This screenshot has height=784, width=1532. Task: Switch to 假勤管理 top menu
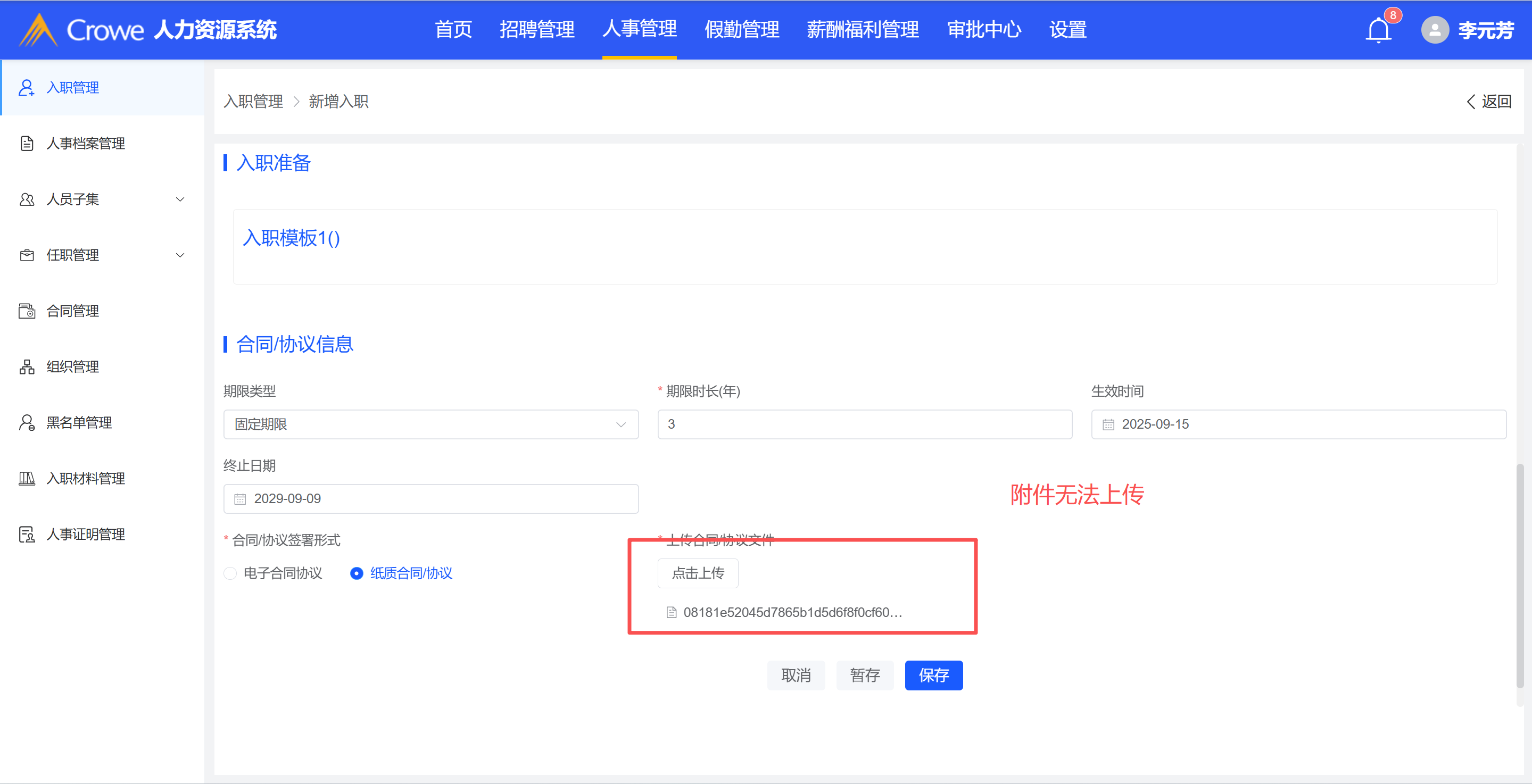tap(741, 30)
